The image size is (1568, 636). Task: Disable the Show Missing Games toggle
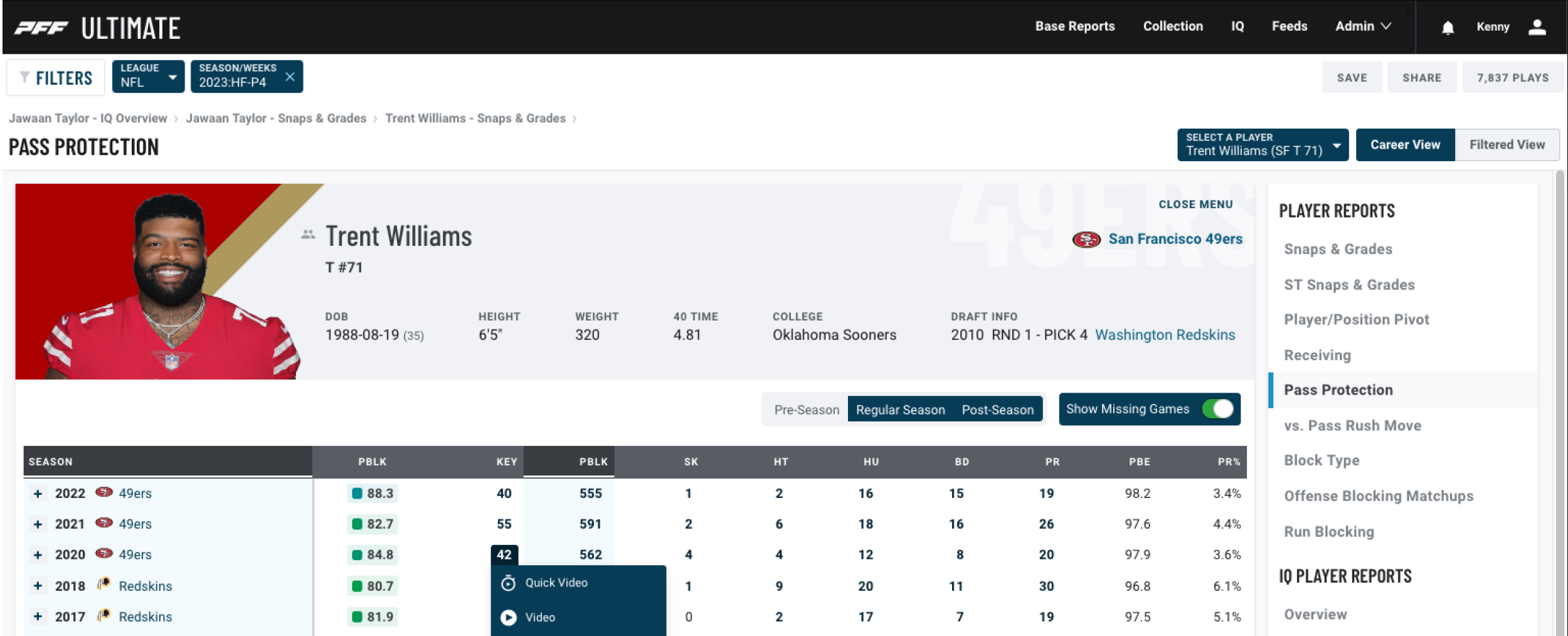(x=1221, y=408)
